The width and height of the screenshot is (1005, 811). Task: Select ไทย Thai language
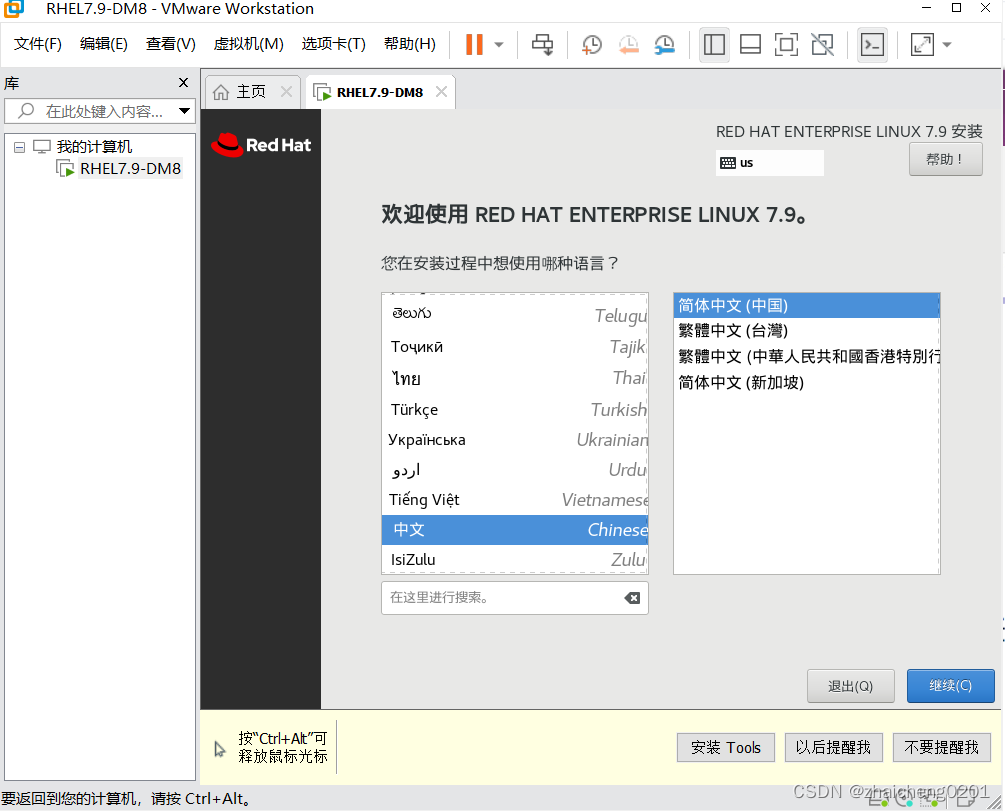(515, 378)
